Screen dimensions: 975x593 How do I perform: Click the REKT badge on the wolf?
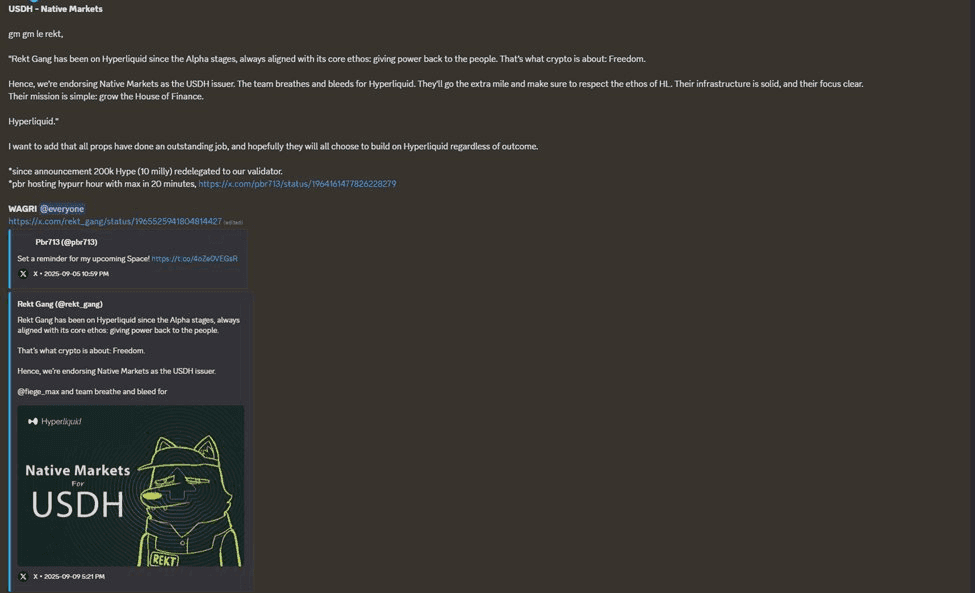pyautogui.click(x=165, y=559)
